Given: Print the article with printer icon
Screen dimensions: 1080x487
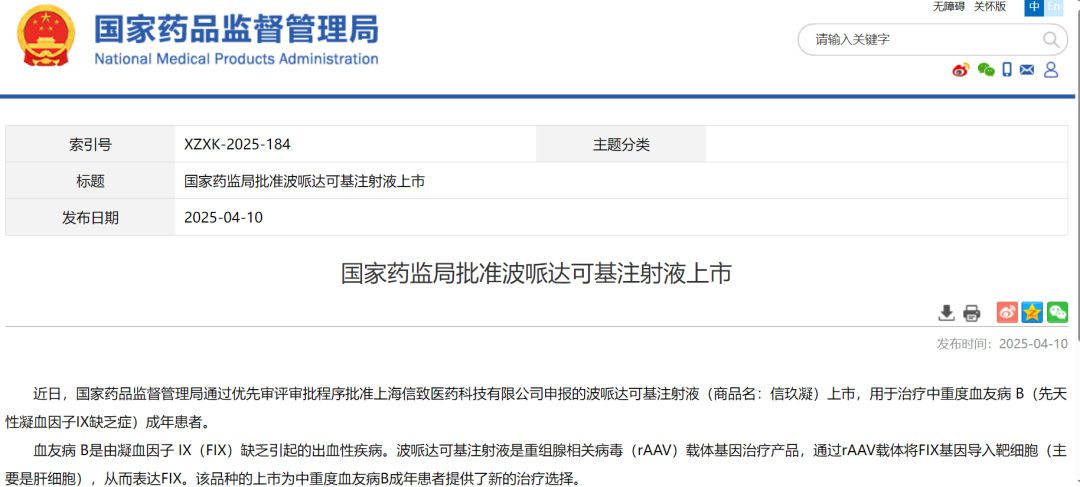Looking at the screenshot, I should (x=971, y=313).
